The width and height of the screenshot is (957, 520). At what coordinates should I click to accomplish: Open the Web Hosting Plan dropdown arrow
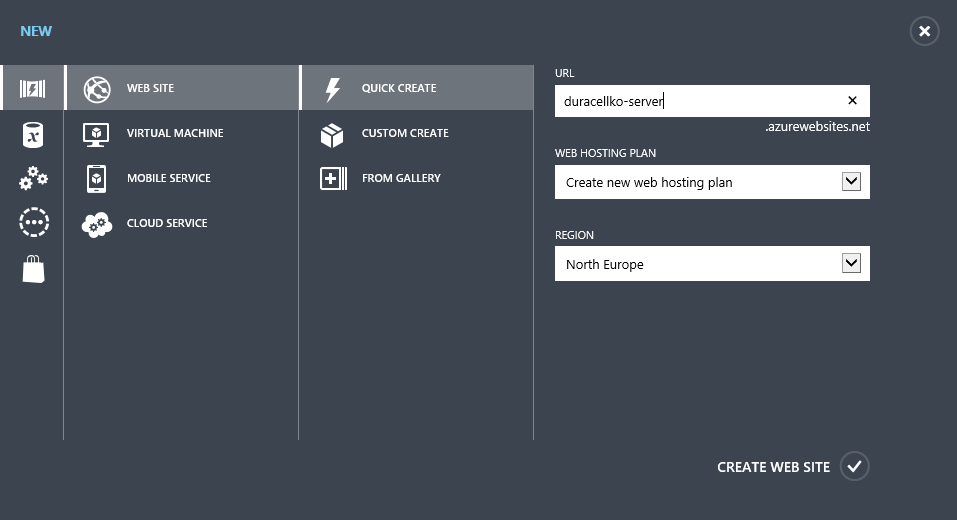click(x=851, y=181)
